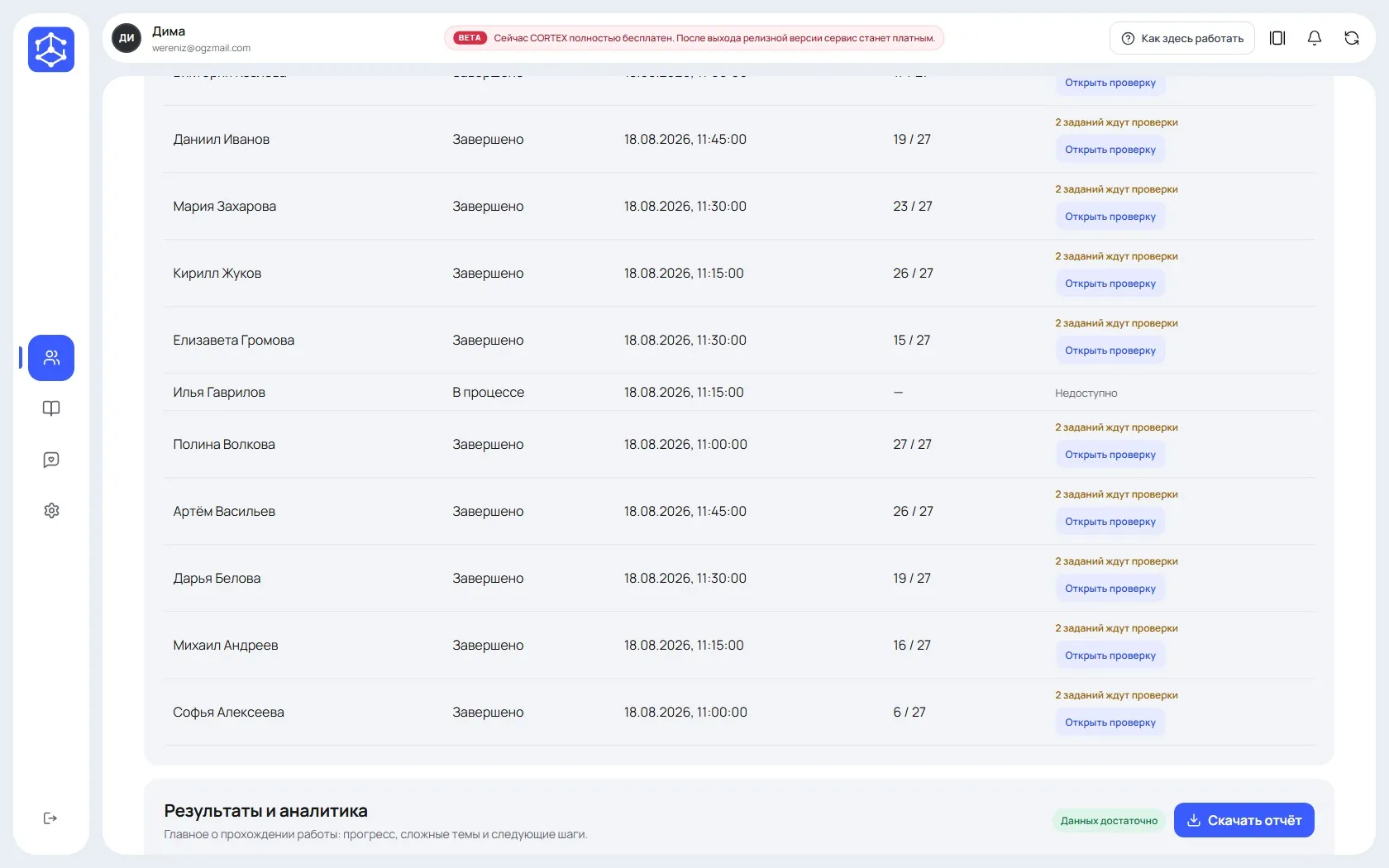Open review for Даниил Иванов

1110,150
